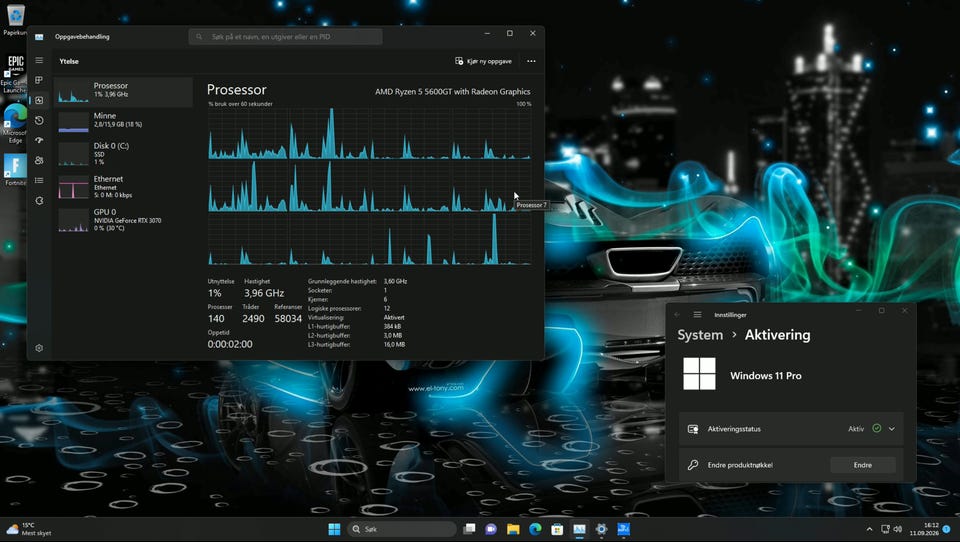The image size is (960, 542).
Task: Open Task Manager settings gear
Action: [39, 348]
